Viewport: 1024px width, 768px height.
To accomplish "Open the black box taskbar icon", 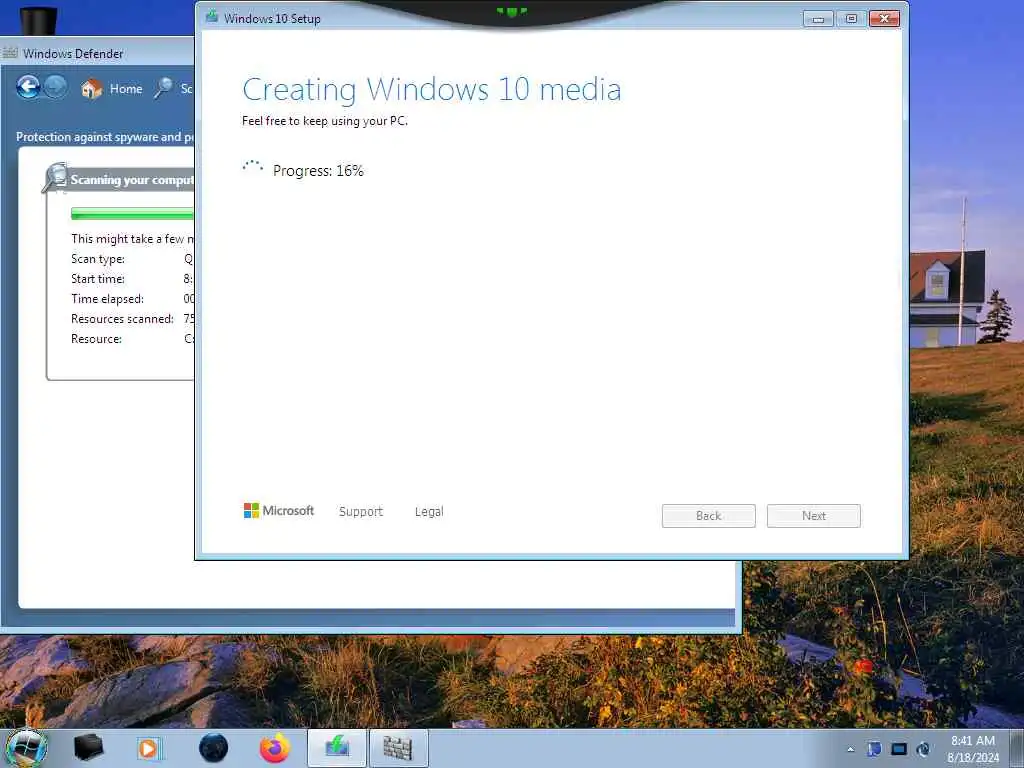I will click(x=88, y=748).
